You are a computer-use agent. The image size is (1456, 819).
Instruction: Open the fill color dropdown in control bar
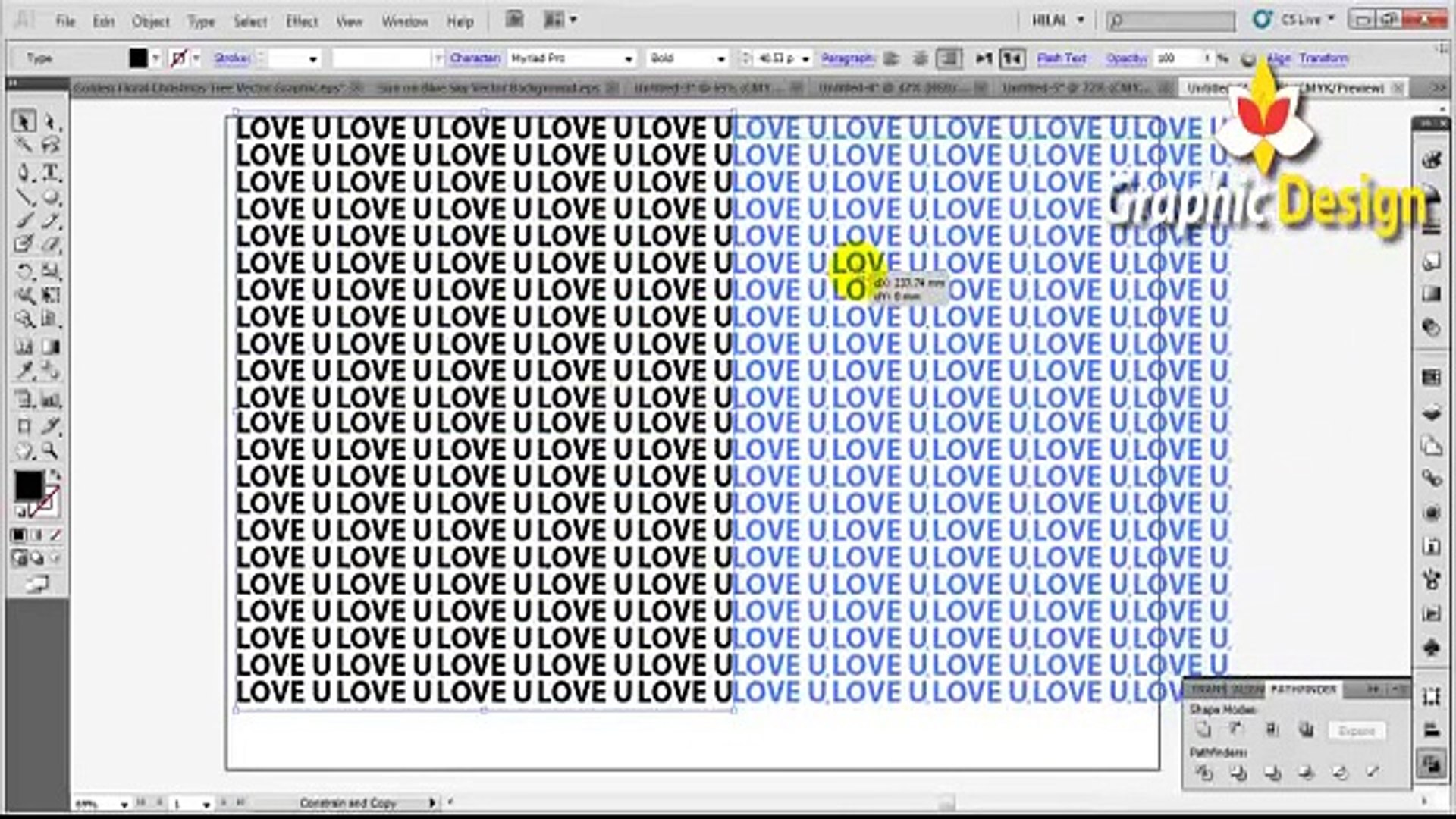tap(155, 58)
